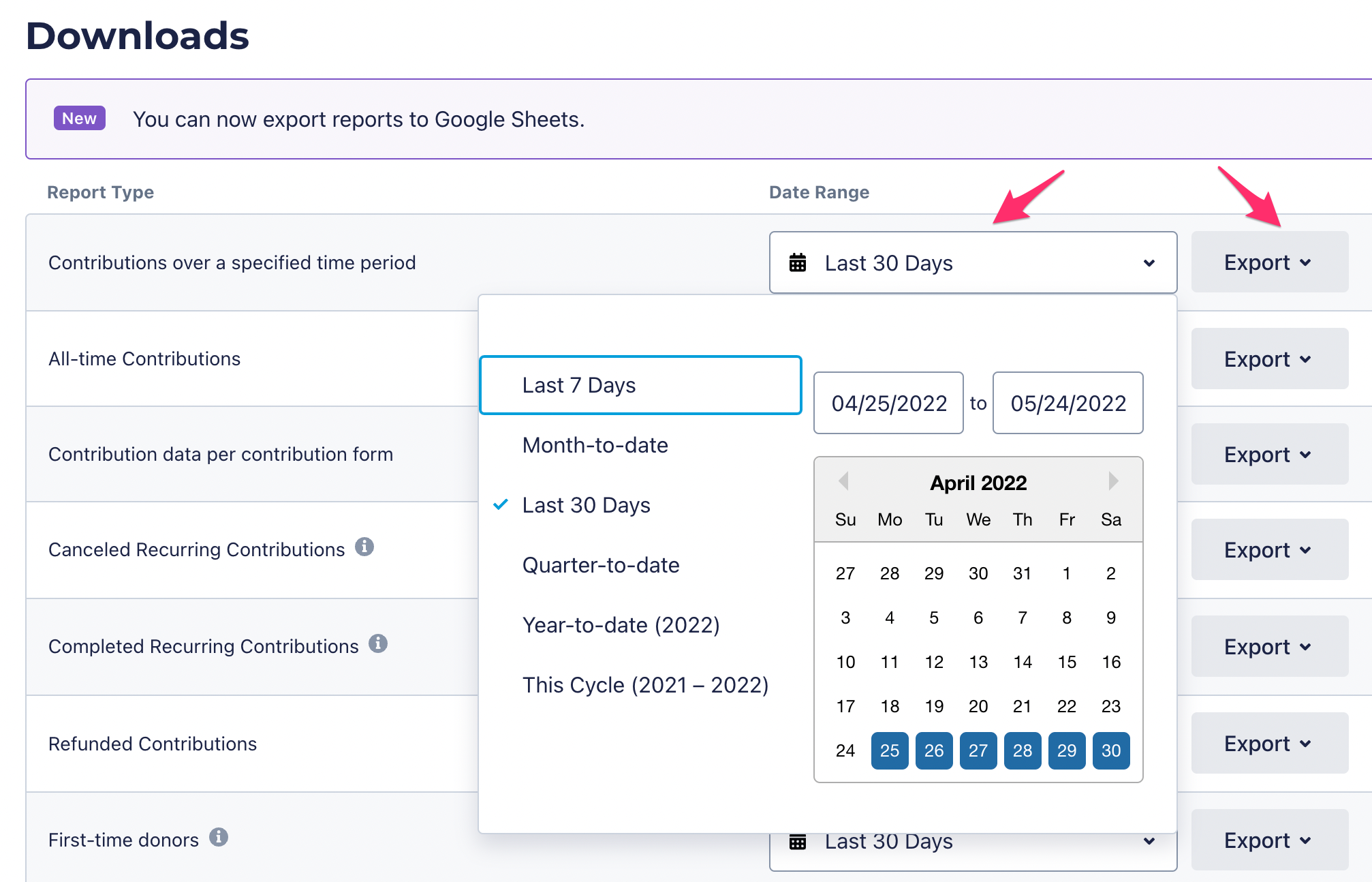1372x882 pixels.
Task: Choose Year-to-date (2022) option
Action: pos(621,625)
